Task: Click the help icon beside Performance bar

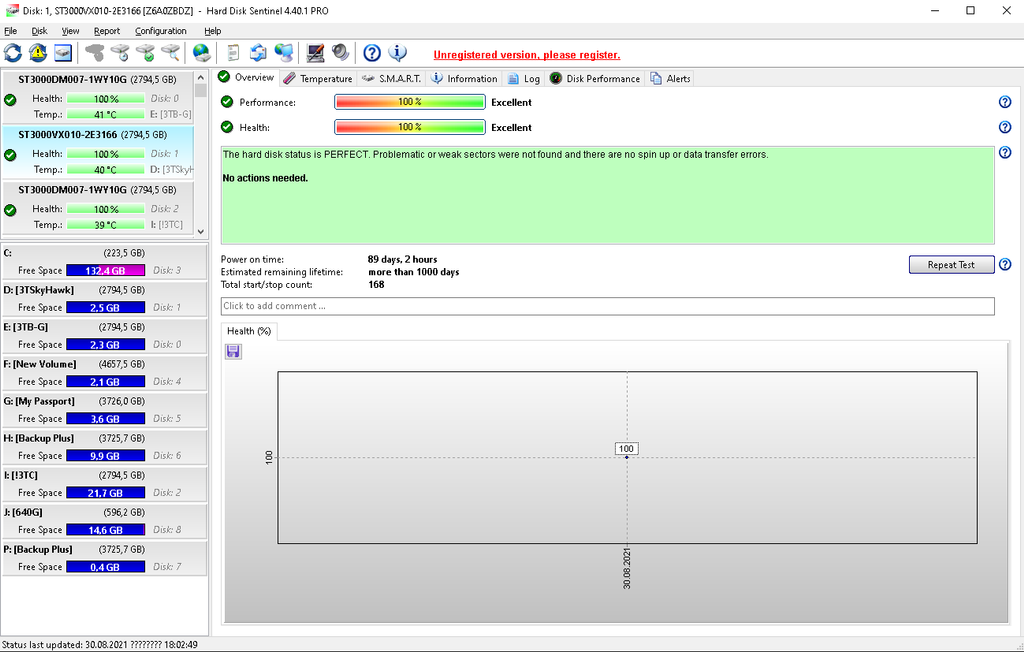Action: (x=1005, y=102)
